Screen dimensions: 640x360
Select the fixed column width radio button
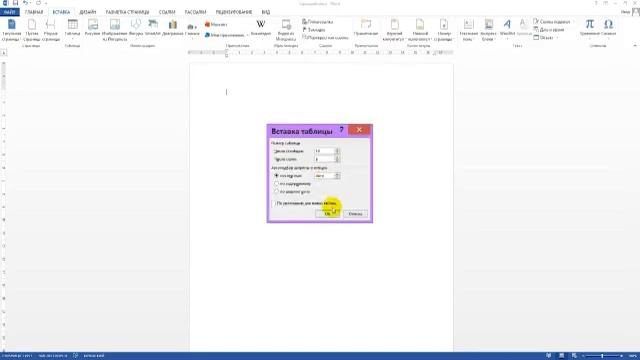pyautogui.click(x=276, y=176)
